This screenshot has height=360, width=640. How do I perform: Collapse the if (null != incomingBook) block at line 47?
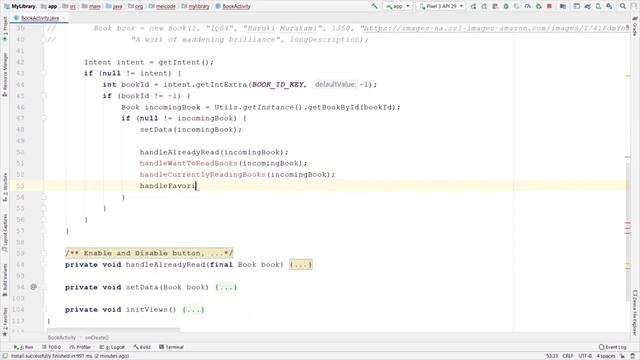point(44,118)
